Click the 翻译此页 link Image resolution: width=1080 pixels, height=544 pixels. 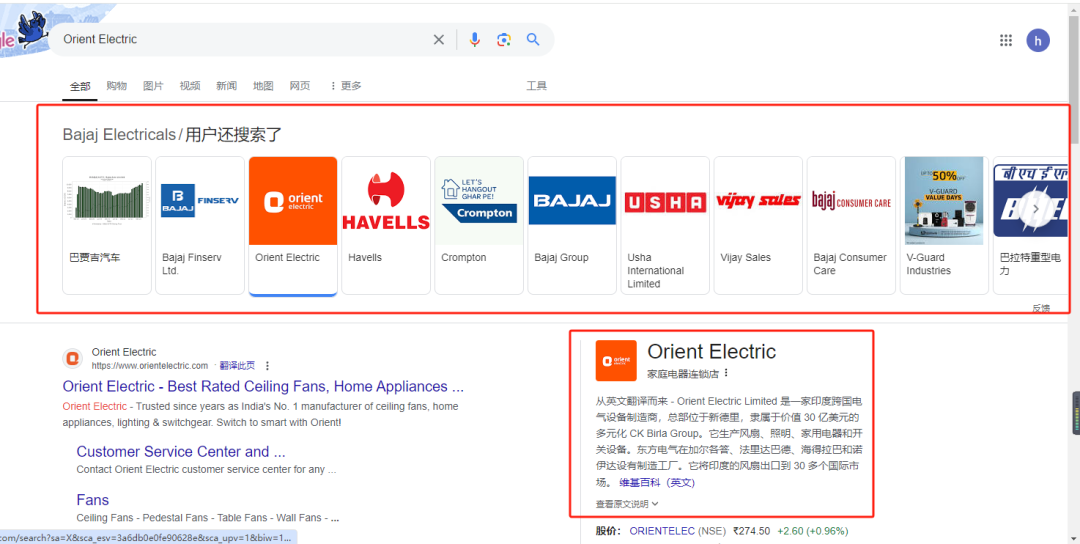pyautogui.click(x=238, y=366)
